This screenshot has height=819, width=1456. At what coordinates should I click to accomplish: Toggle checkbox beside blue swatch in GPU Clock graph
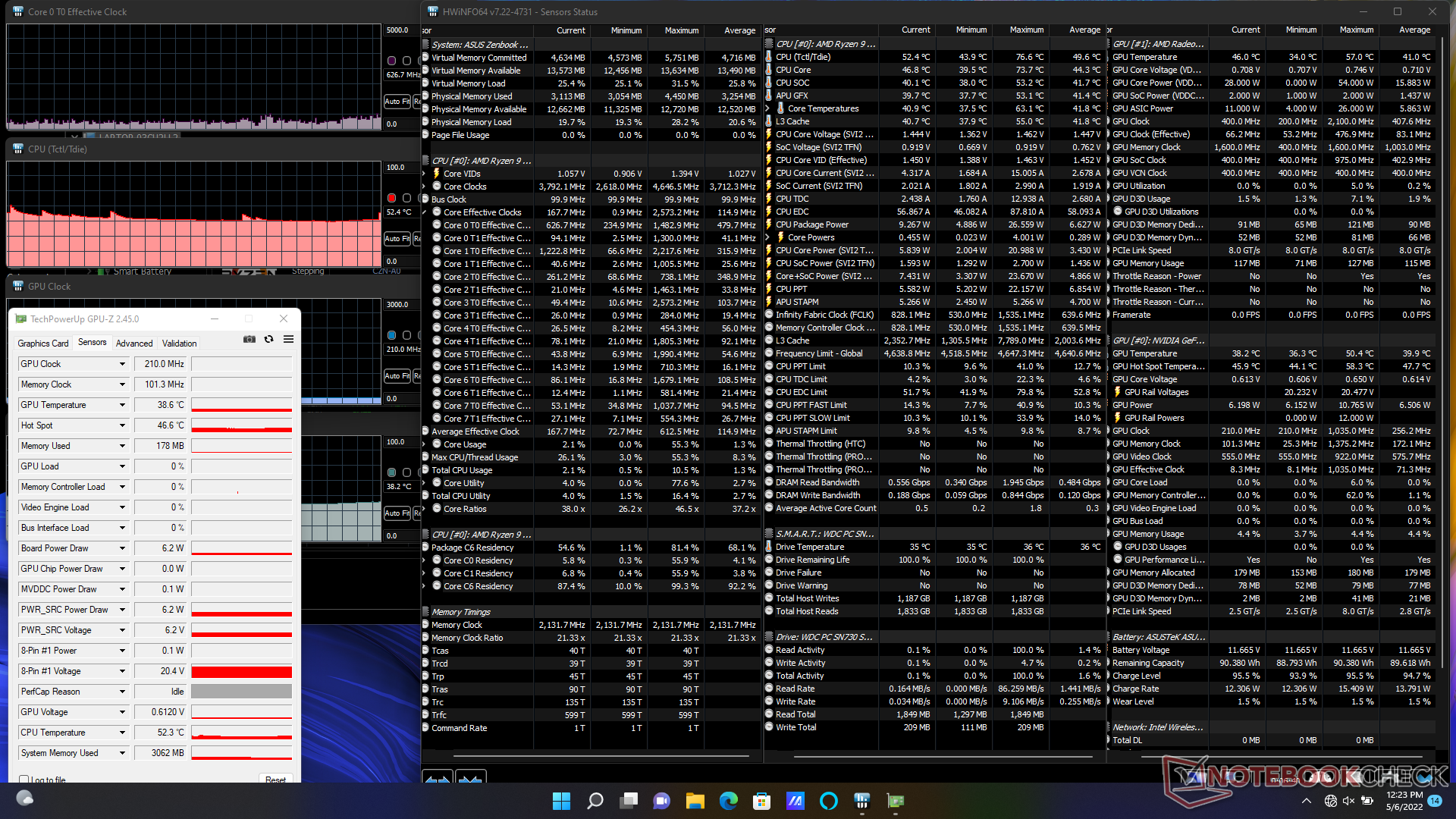pos(407,335)
